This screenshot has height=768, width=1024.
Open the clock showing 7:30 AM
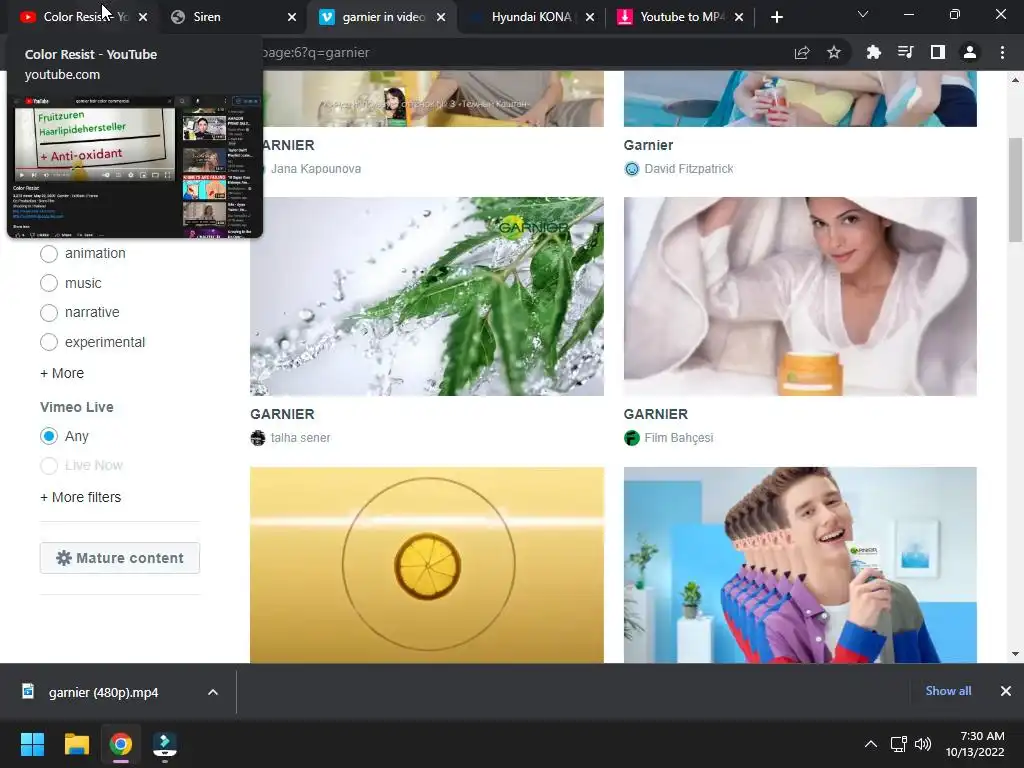pos(975,744)
